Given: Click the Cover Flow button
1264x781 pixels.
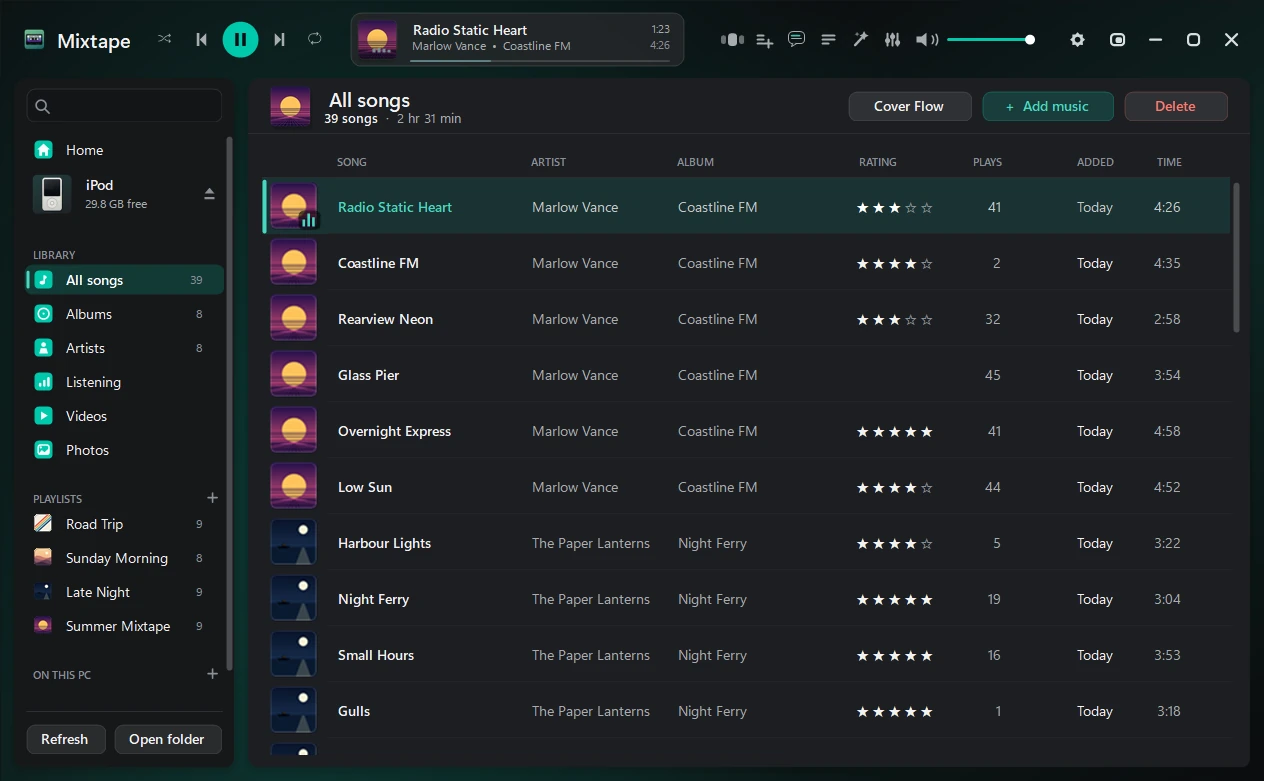Looking at the screenshot, I should point(909,106).
